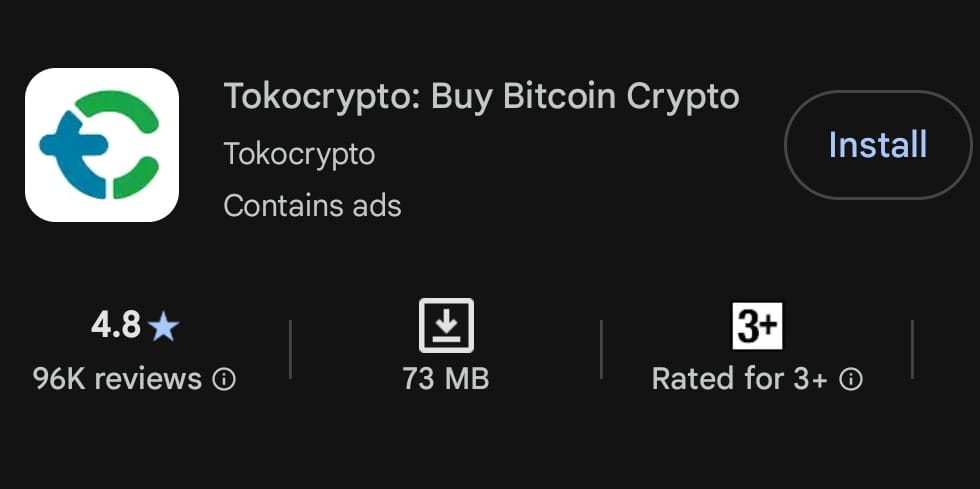Image resolution: width=980 pixels, height=489 pixels.
Task: Open the 96K reviews text
Action: pyautogui.click(x=117, y=379)
